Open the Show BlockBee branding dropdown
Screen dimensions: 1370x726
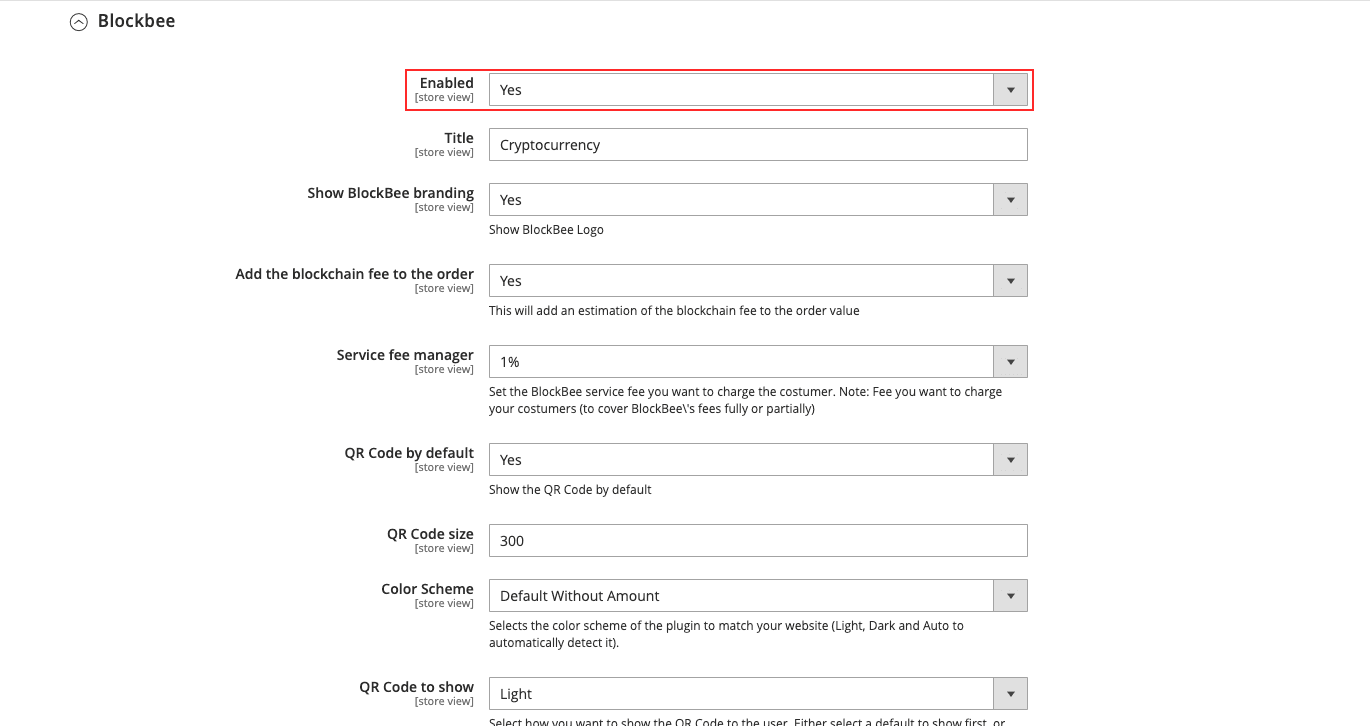[x=740, y=199]
